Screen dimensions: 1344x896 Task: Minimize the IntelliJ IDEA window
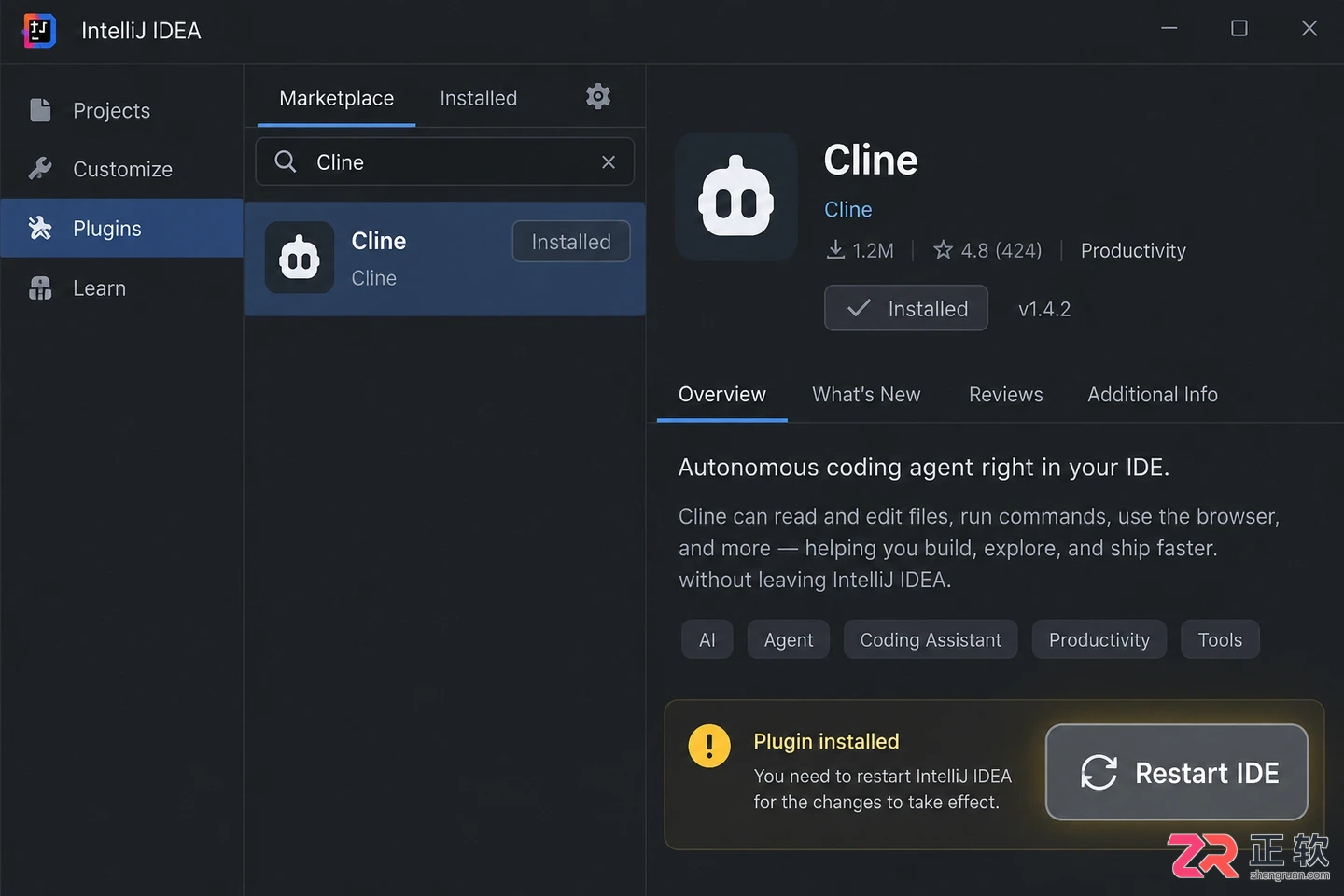(1169, 28)
